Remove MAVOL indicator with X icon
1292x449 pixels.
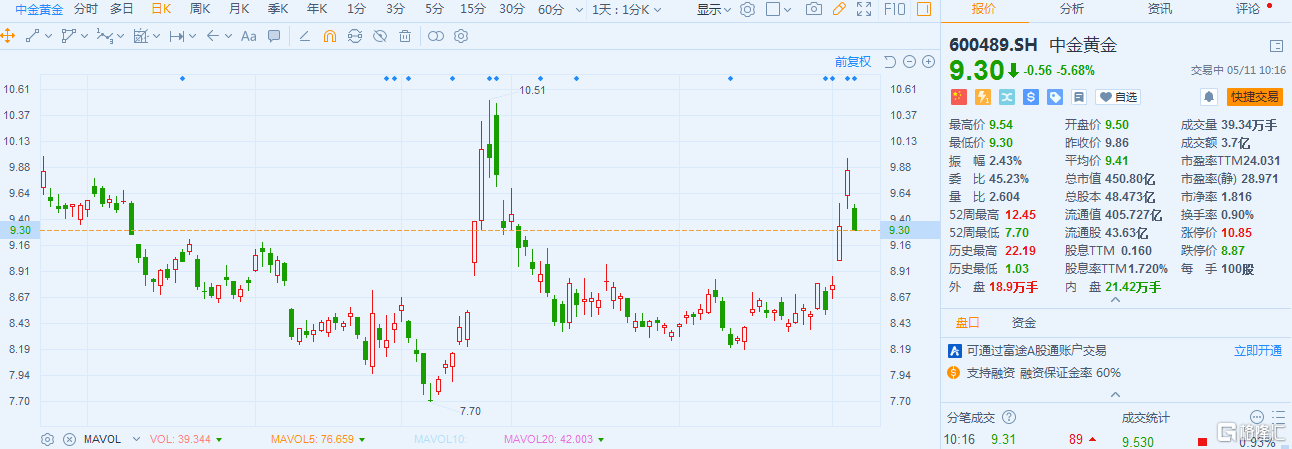pyautogui.click(x=69, y=439)
